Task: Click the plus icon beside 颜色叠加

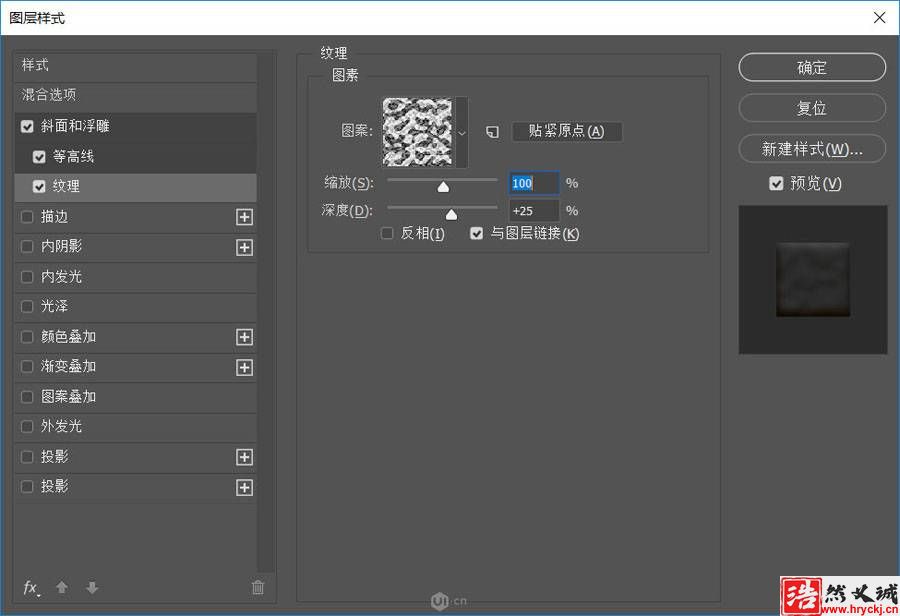Action: [245, 337]
